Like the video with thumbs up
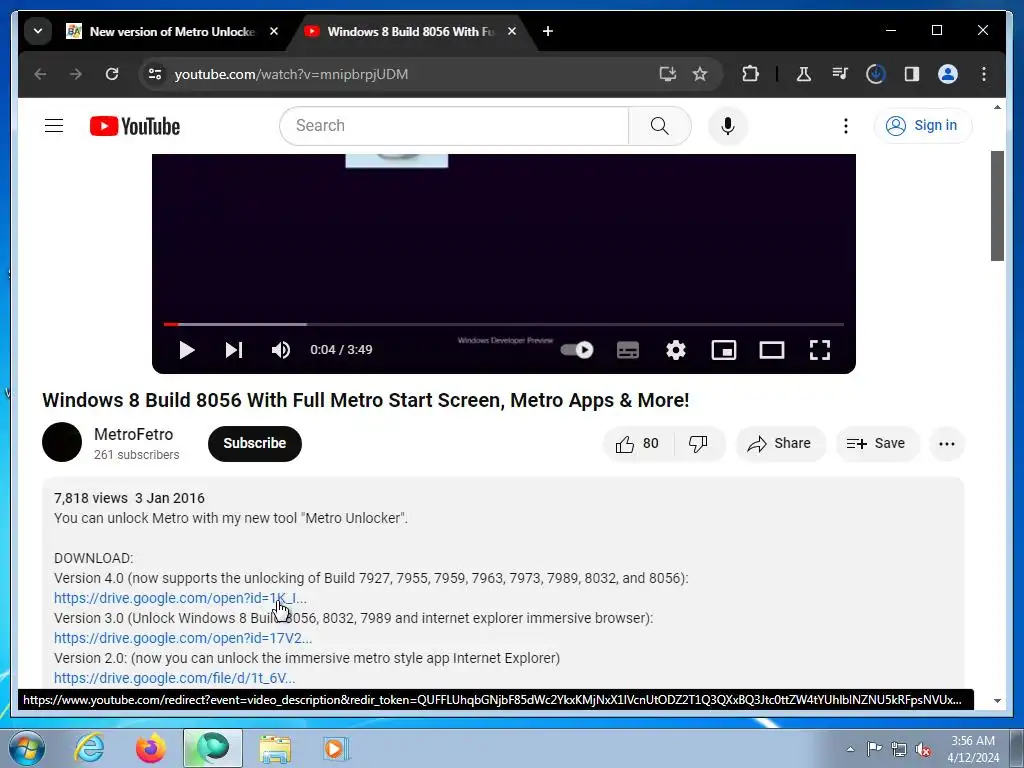 click(x=637, y=443)
